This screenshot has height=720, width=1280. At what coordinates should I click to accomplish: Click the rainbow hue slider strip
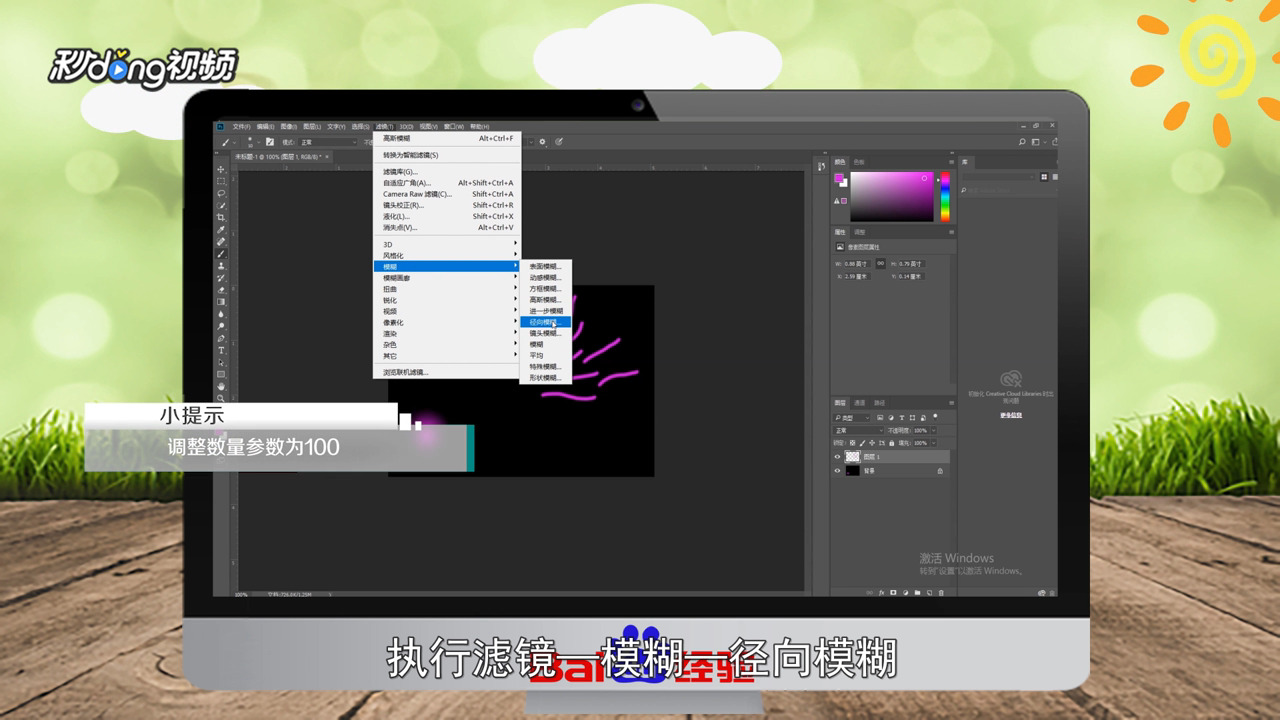(945, 197)
